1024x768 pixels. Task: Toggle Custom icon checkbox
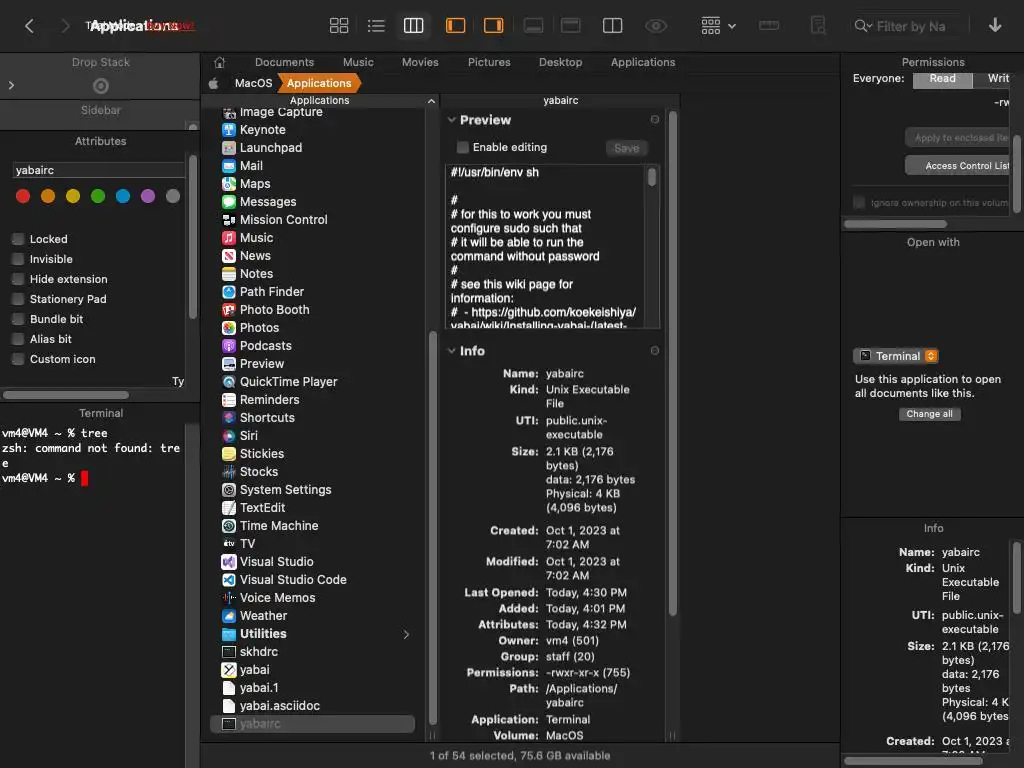[18, 359]
